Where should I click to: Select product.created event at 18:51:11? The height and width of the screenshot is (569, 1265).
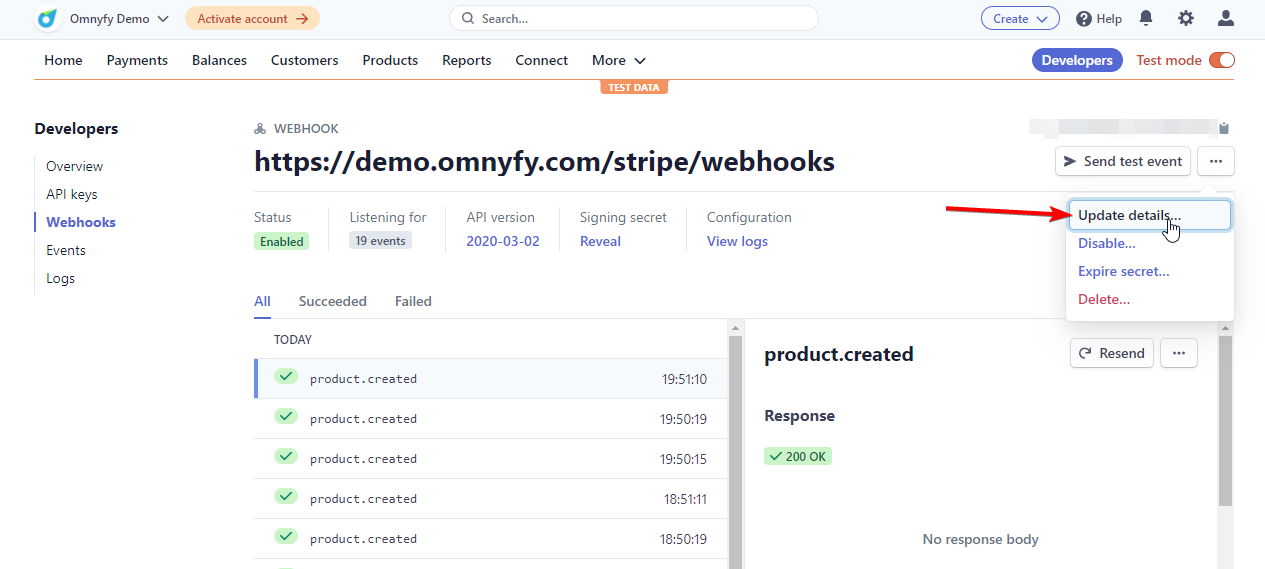point(491,499)
